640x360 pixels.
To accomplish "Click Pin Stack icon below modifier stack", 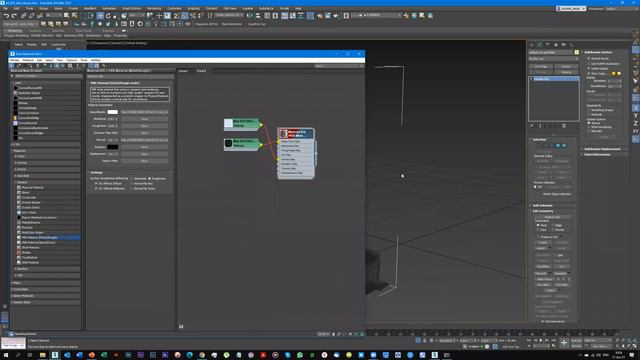I will click(531, 126).
